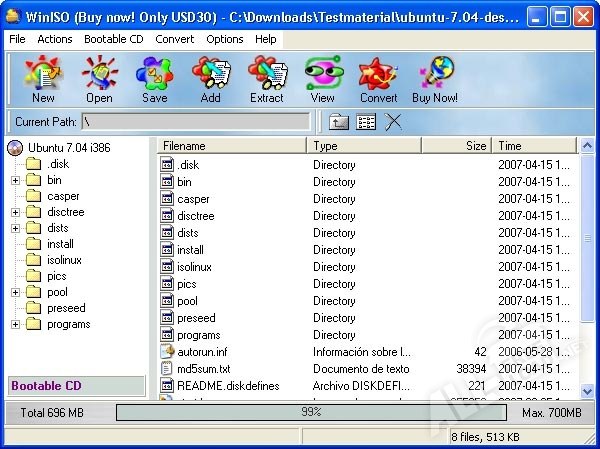Expand the bin folder in tree
The image size is (600, 449).
click(x=16, y=180)
